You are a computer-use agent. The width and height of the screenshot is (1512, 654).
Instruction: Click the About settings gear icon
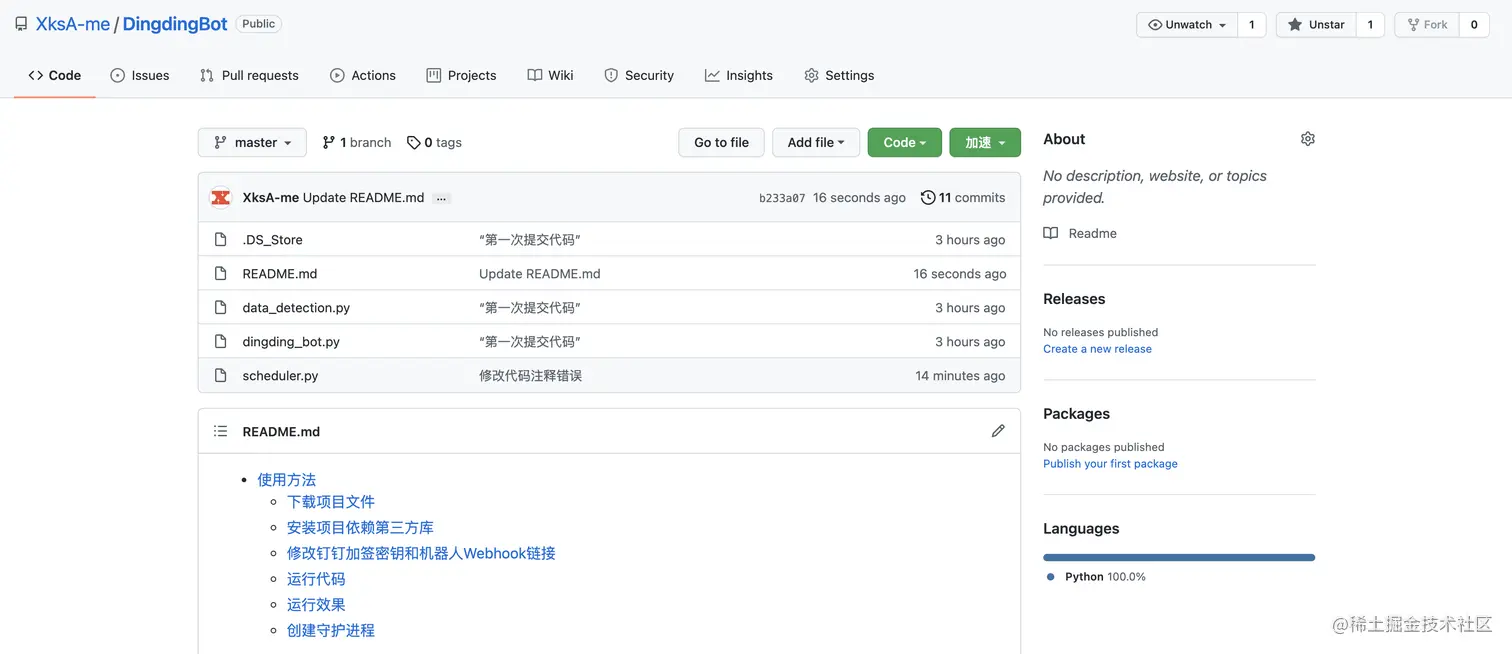click(1307, 139)
